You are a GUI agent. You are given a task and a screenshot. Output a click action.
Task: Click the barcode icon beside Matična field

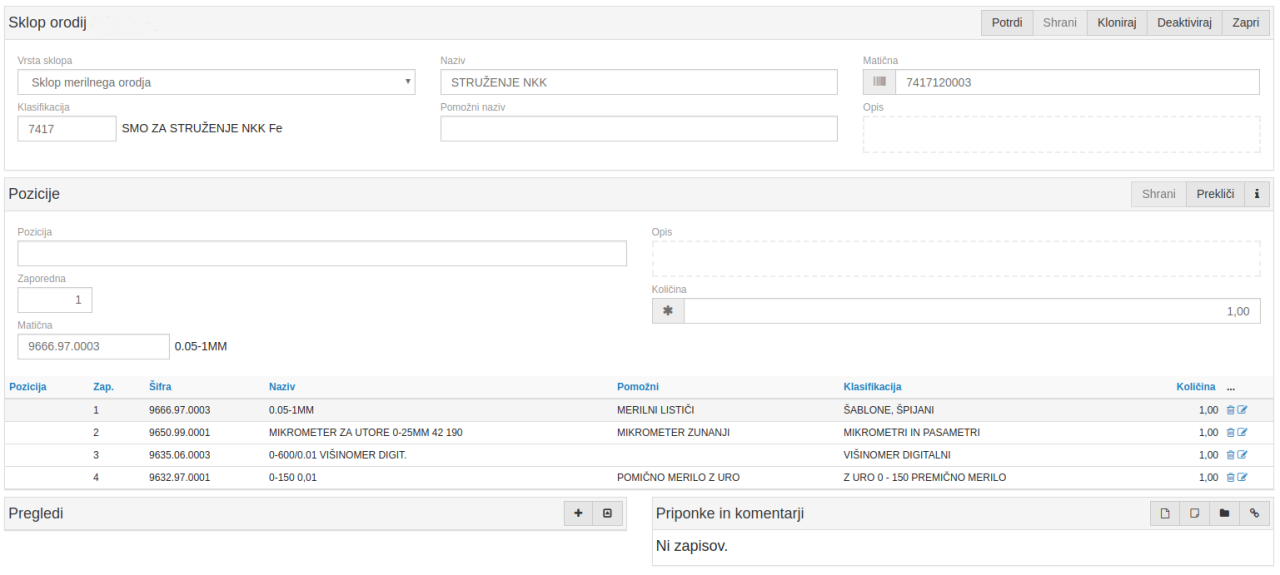coord(880,82)
